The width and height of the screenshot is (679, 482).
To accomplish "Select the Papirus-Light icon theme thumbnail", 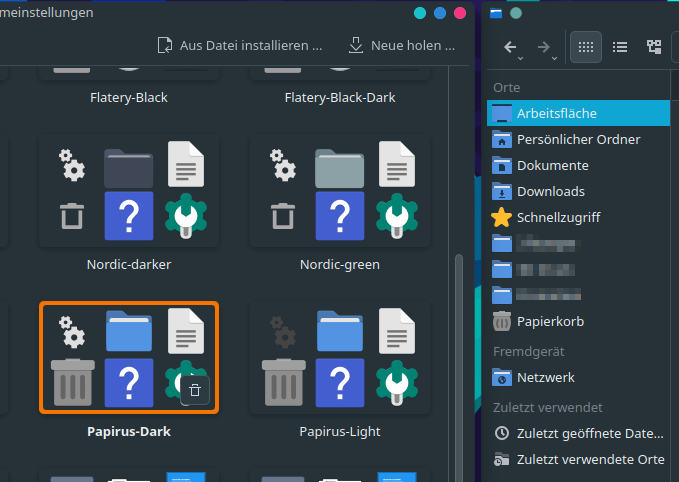I will [x=340, y=357].
